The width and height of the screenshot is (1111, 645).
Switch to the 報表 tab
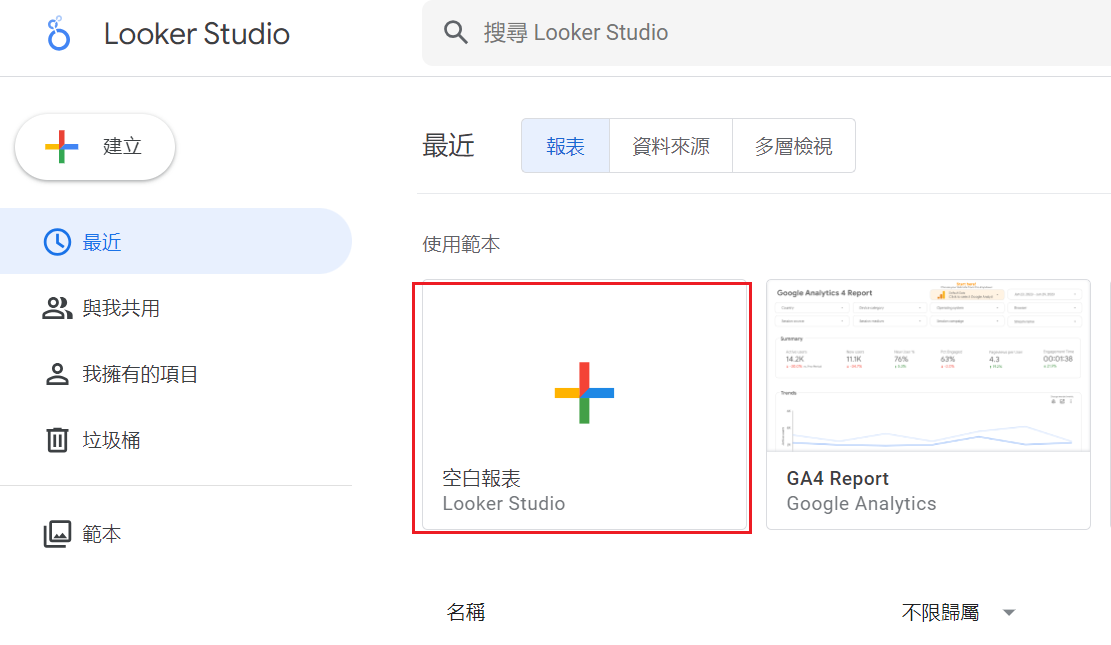pos(565,146)
